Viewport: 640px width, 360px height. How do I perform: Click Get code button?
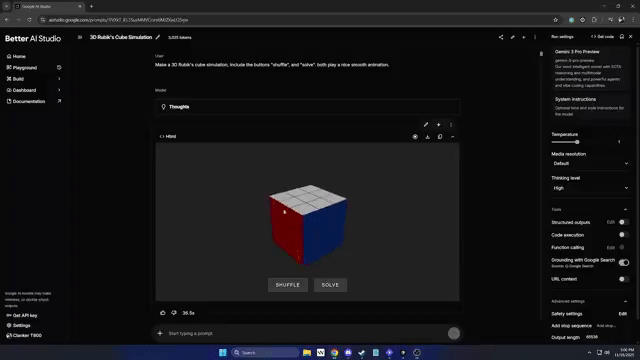pos(602,37)
